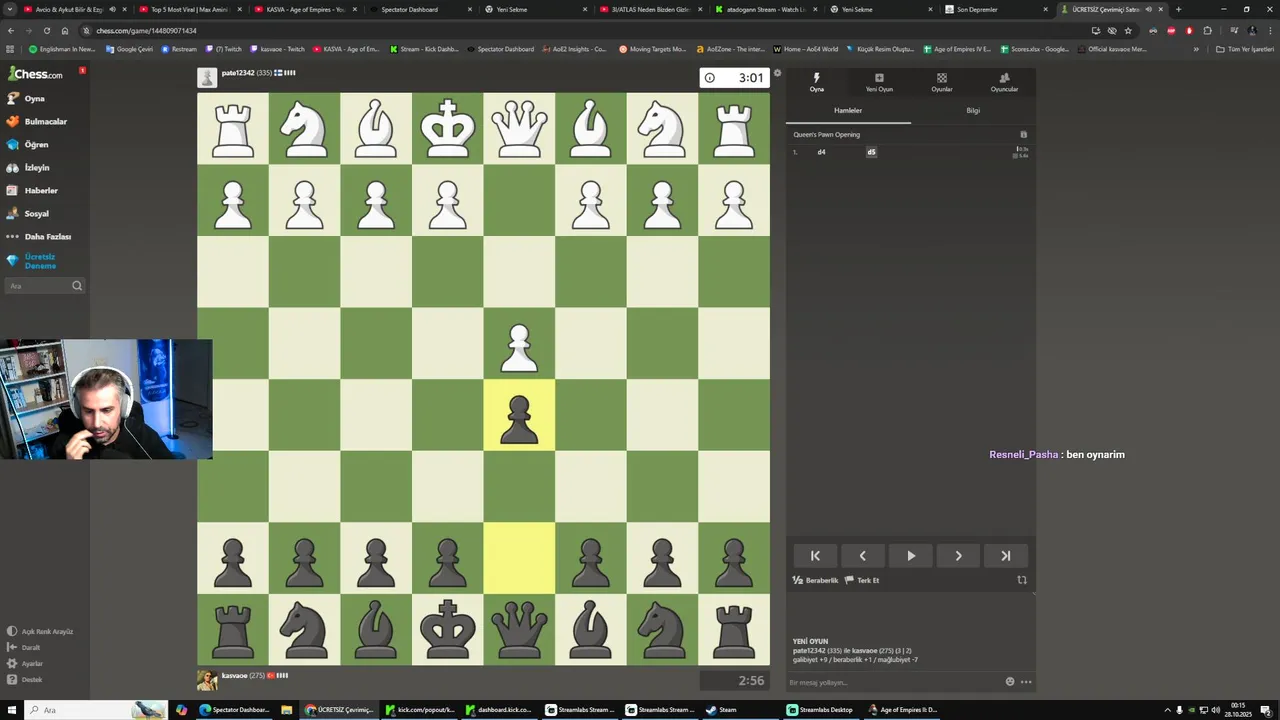The height and width of the screenshot is (720, 1280).
Task: Jump to last move button
Action: 1006,556
